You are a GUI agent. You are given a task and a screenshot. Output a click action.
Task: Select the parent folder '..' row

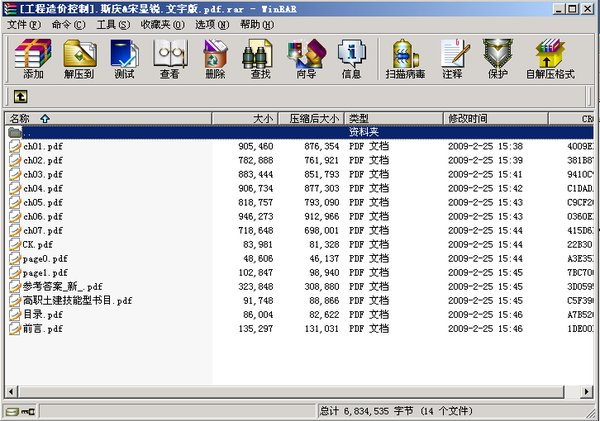(x=300, y=132)
